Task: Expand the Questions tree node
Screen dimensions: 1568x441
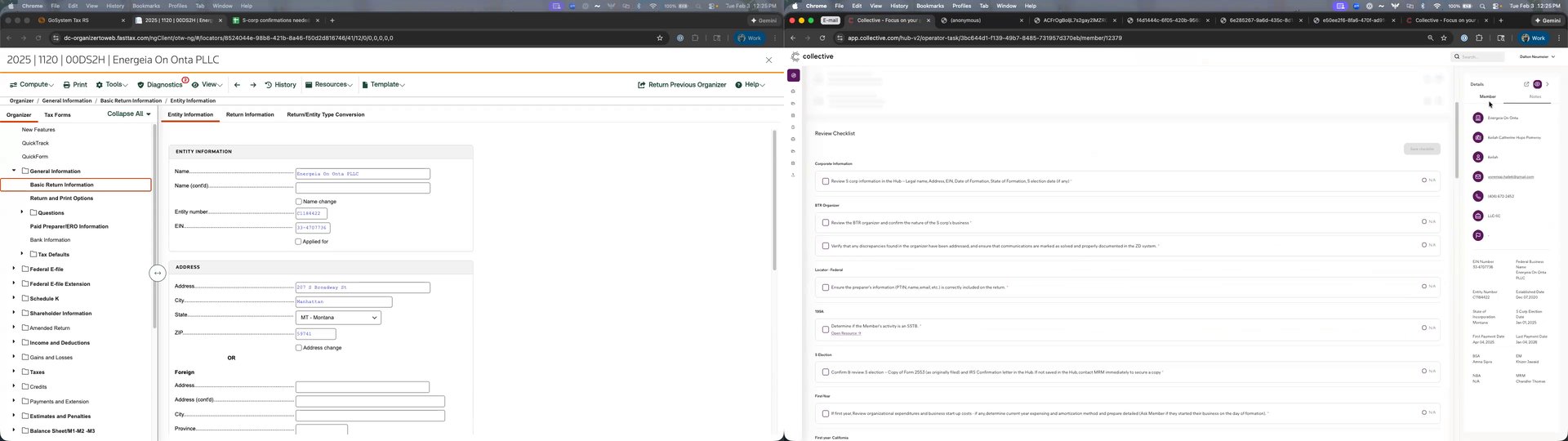Action: coord(22,212)
